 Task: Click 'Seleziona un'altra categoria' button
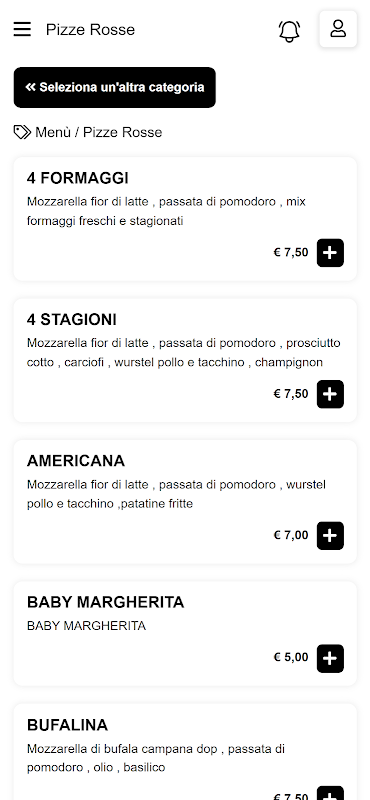coord(115,87)
